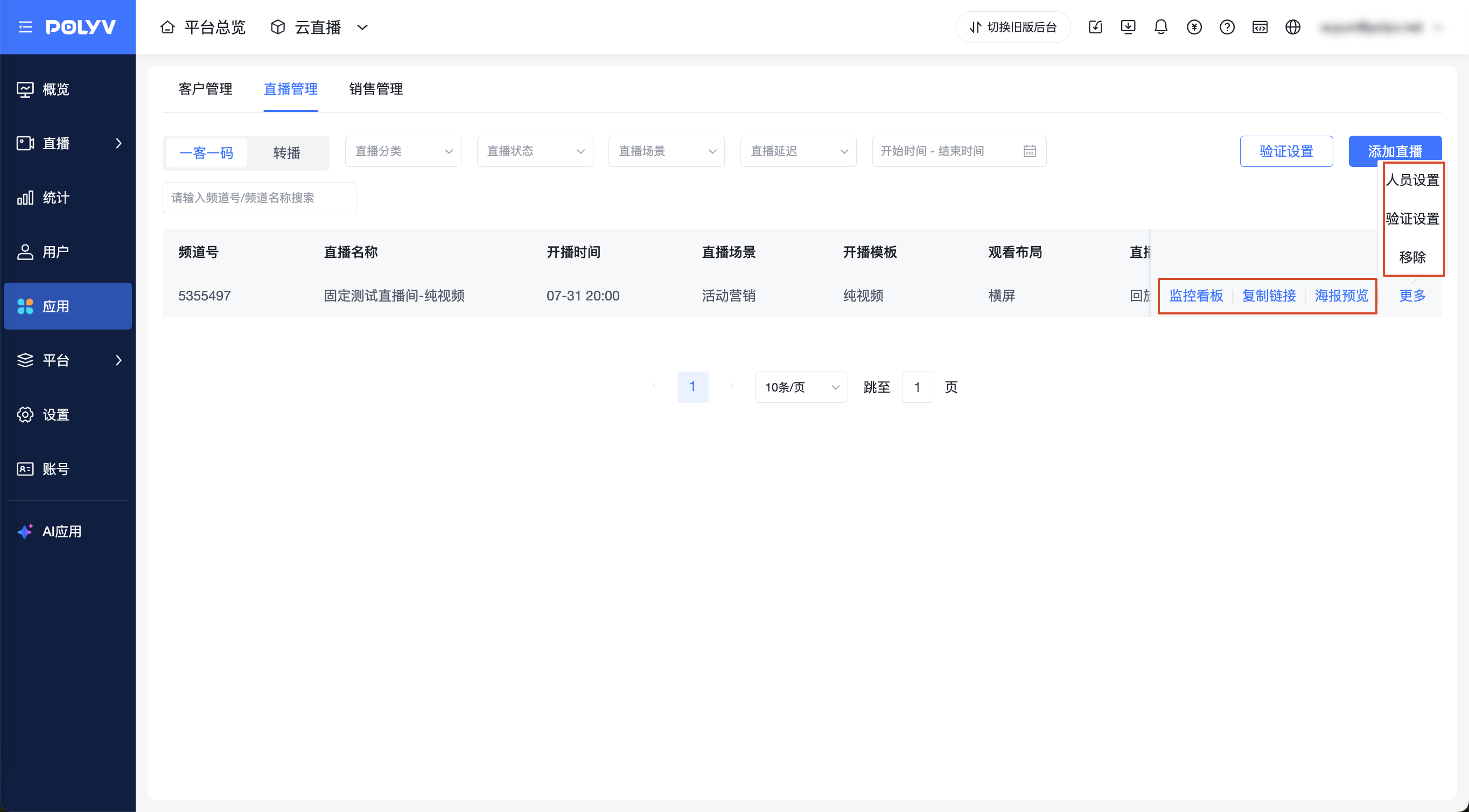Select the 转播 segment
The image size is (1469, 812).
(287, 153)
